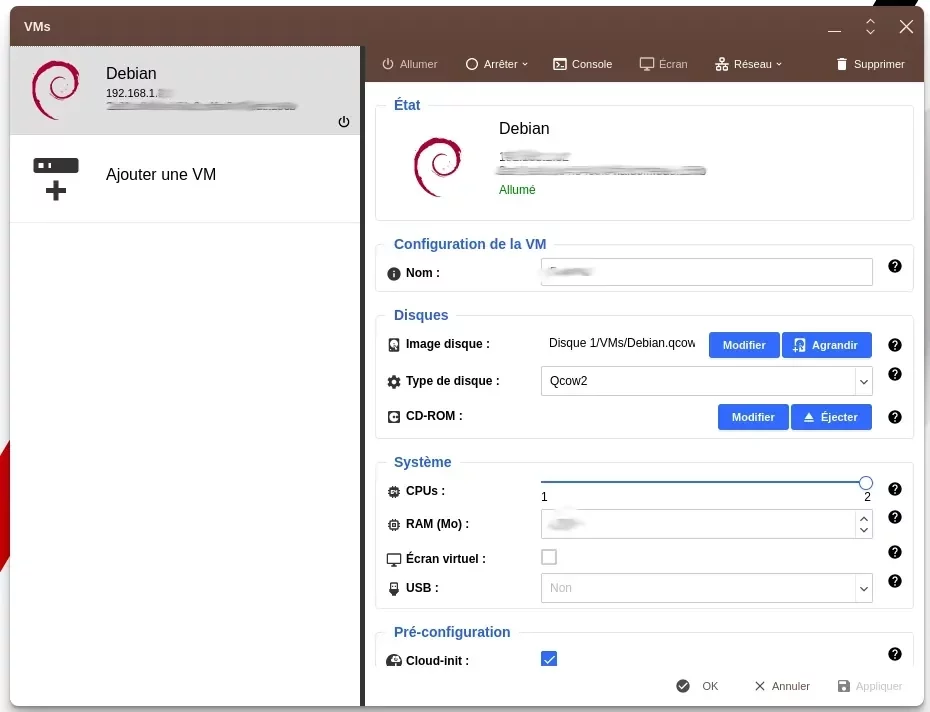Click the OK button

tap(698, 686)
